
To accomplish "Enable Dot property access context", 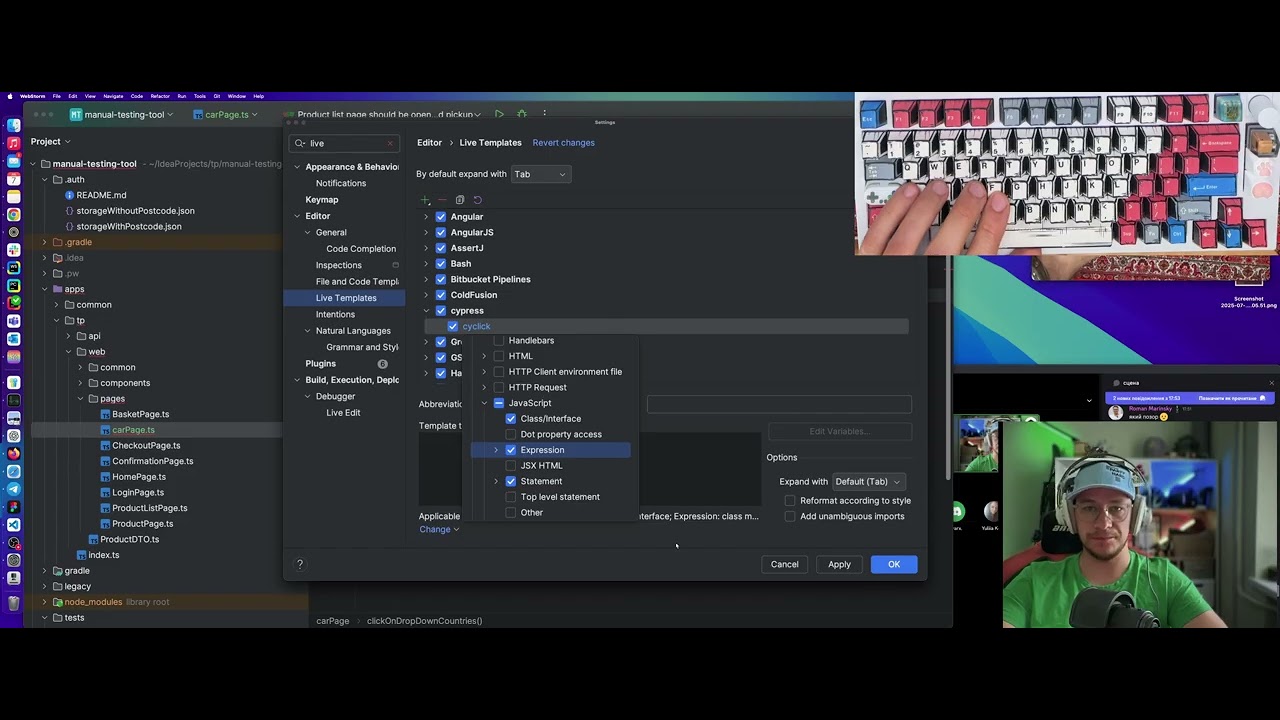I will point(511,435).
